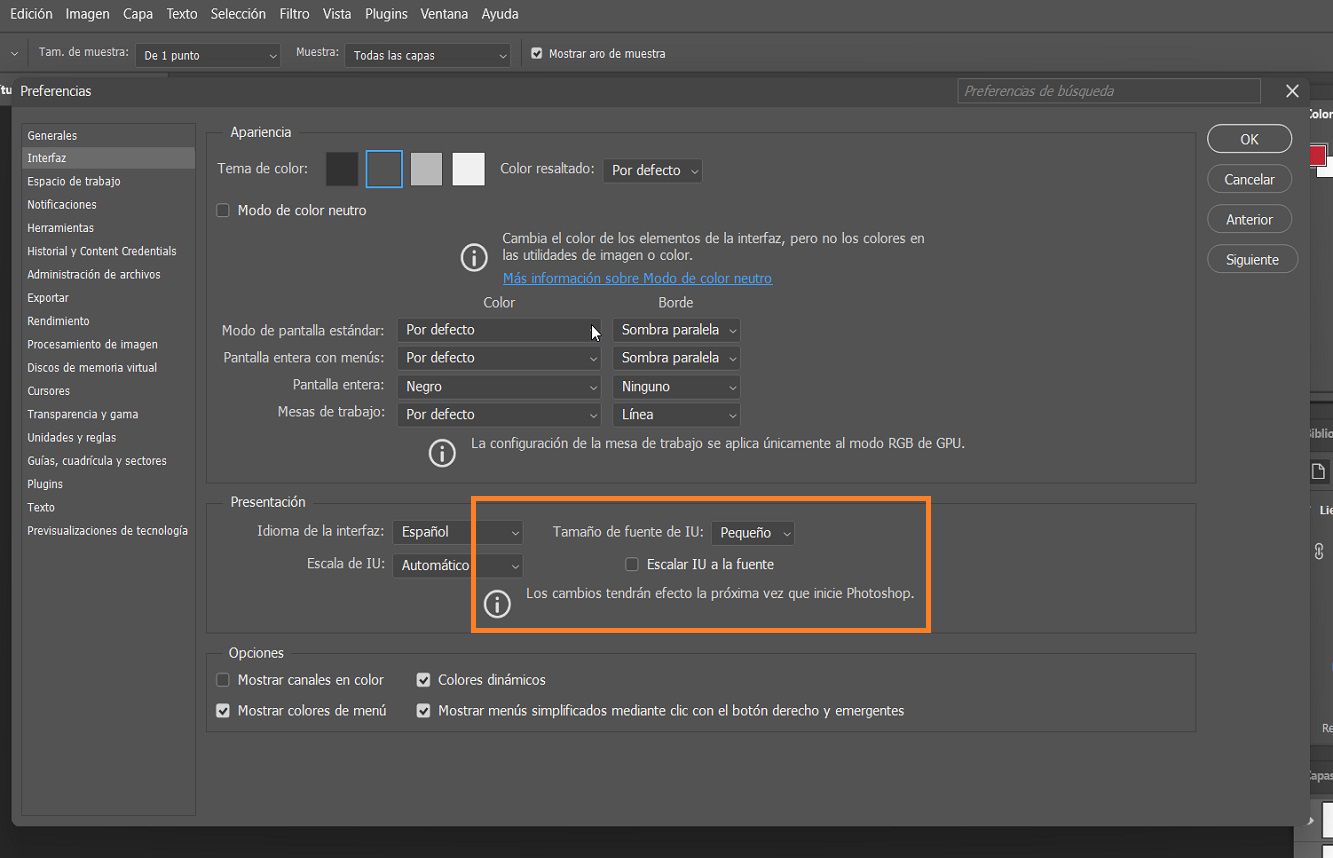Uncheck Mostrar aro de muestra in the options bar
Image resolution: width=1333 pixels, height=858 pixels.
537,54
